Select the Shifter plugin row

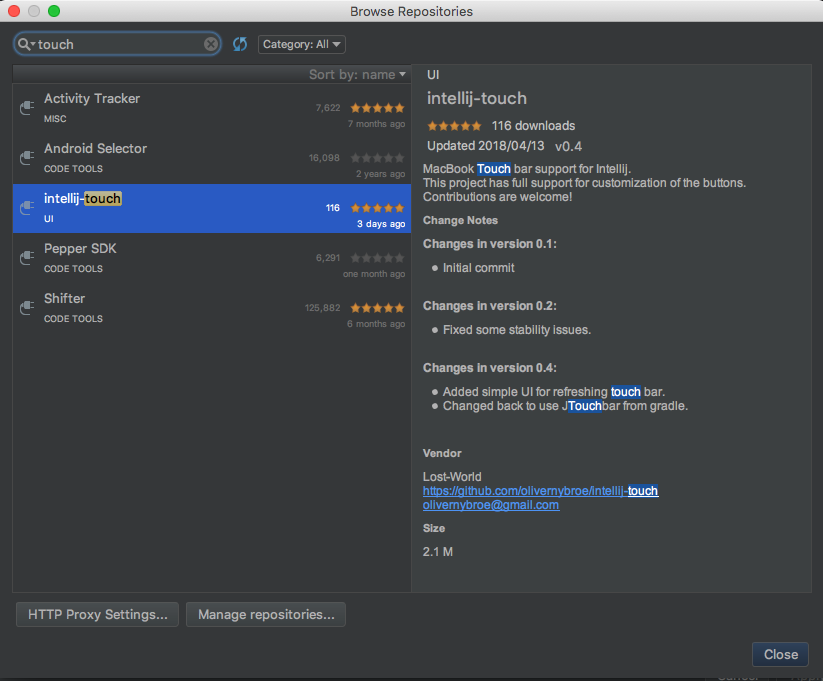[x=212, y=308]
